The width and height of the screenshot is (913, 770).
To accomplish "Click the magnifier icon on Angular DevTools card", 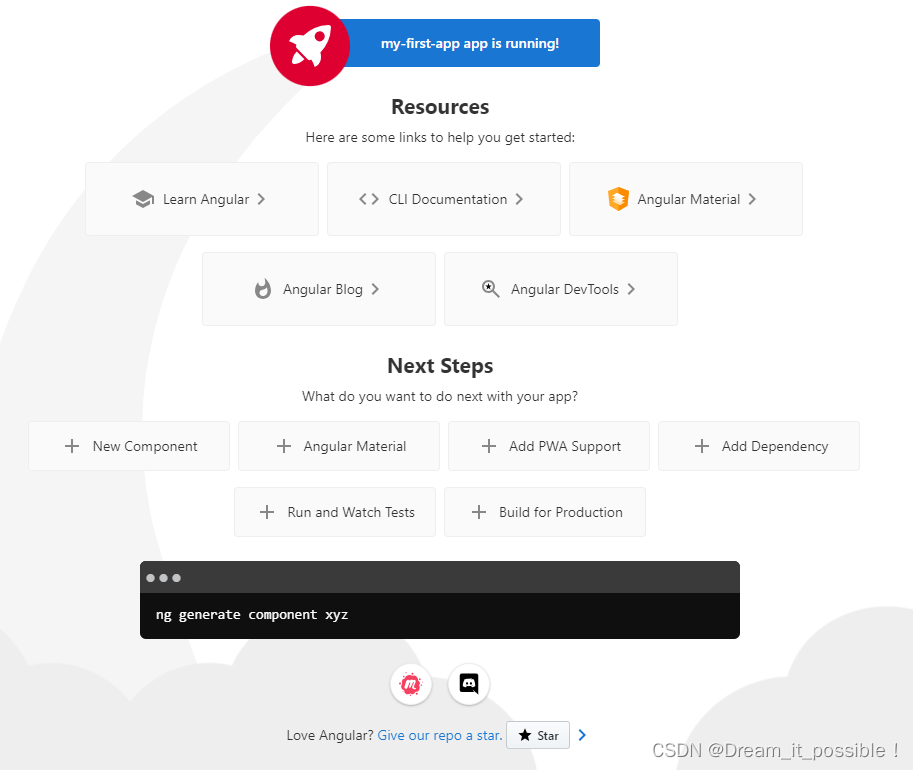I will click(x=491, y=289).
